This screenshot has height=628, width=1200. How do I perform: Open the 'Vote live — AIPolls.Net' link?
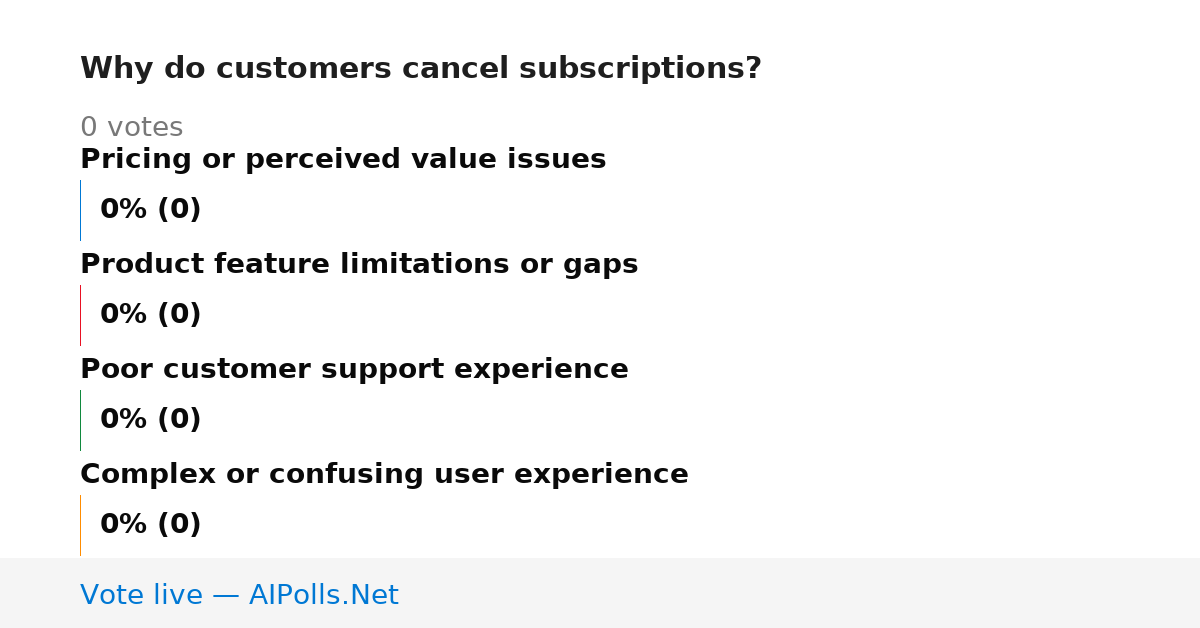coord(239,596)
